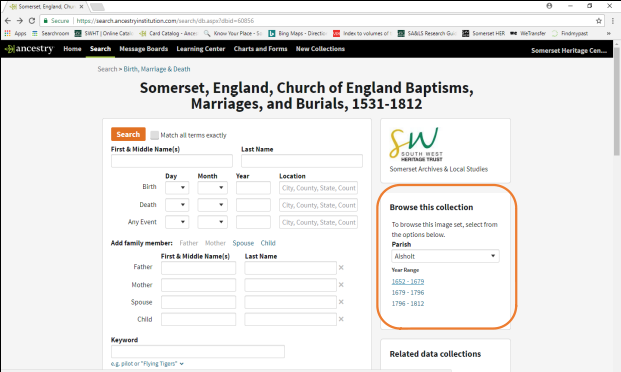Open the 1679 - 1796 year range
Image resolution: width=621 pixels, height=372 pixels.
(408, 292)
